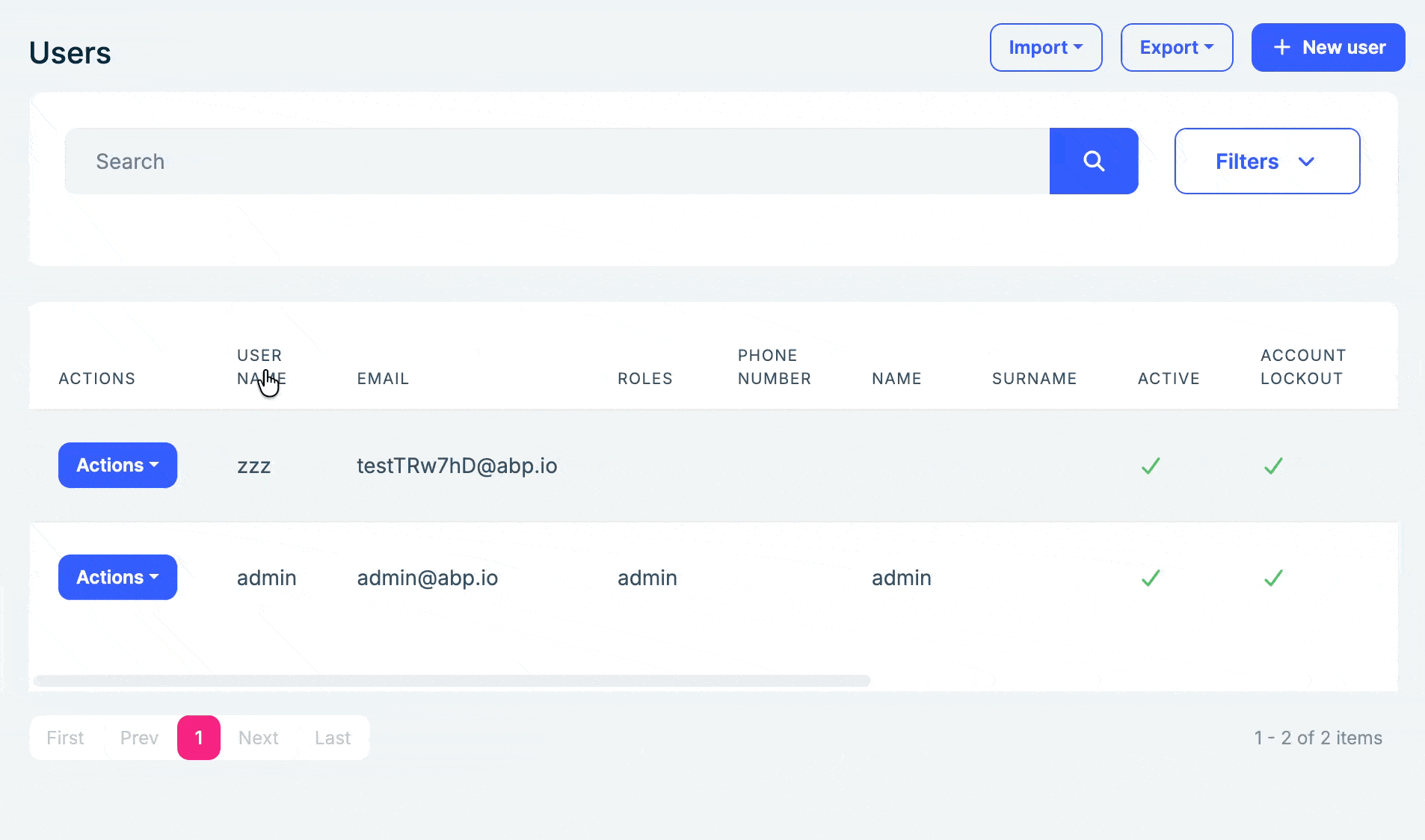Open Actions menu for user zzz
This screenshot has height=840, width=1425.
tap(117, 466)
